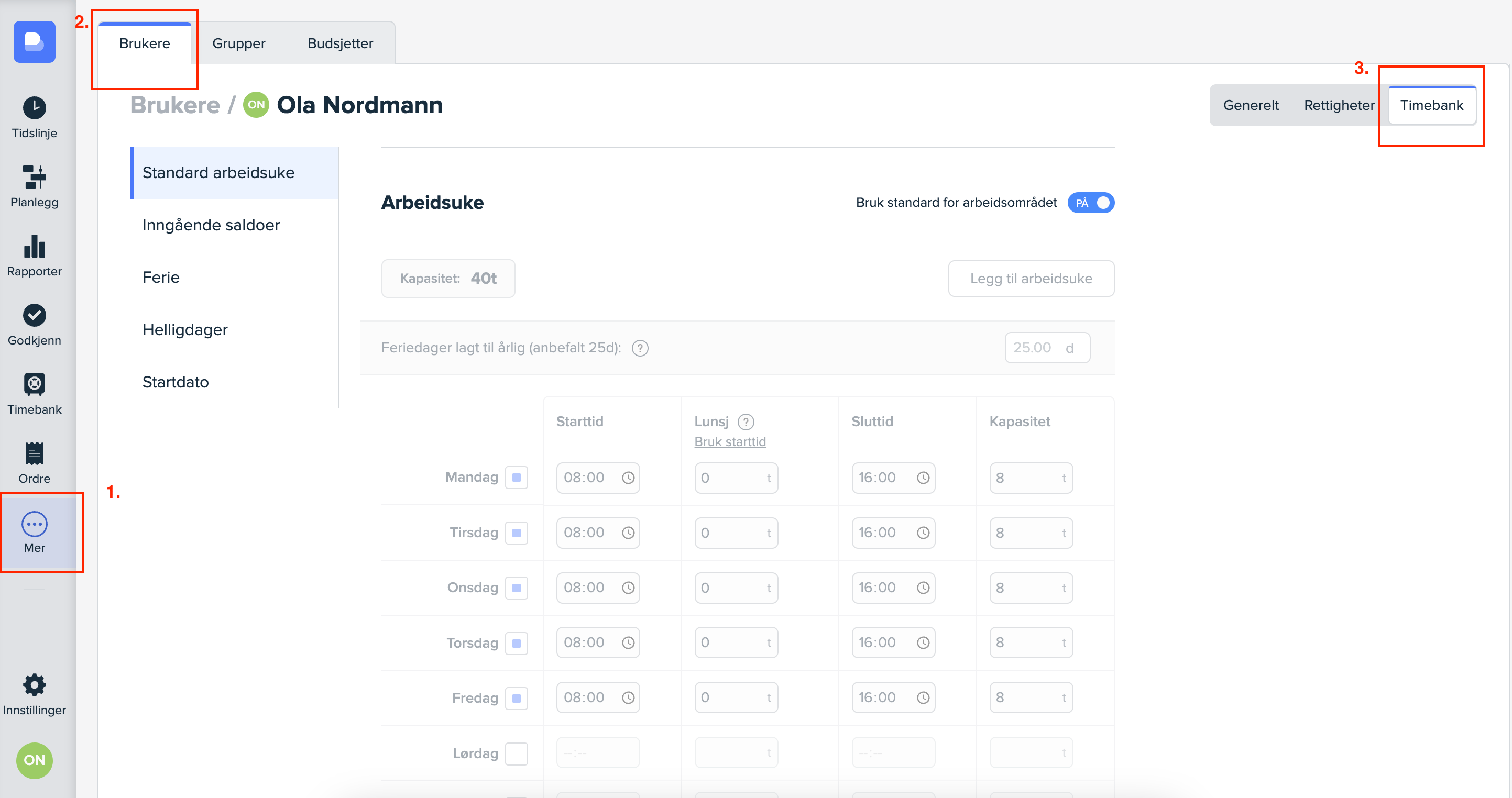Click the Bruk starttid link
1512x798 pixels.
tap(730, 442)
